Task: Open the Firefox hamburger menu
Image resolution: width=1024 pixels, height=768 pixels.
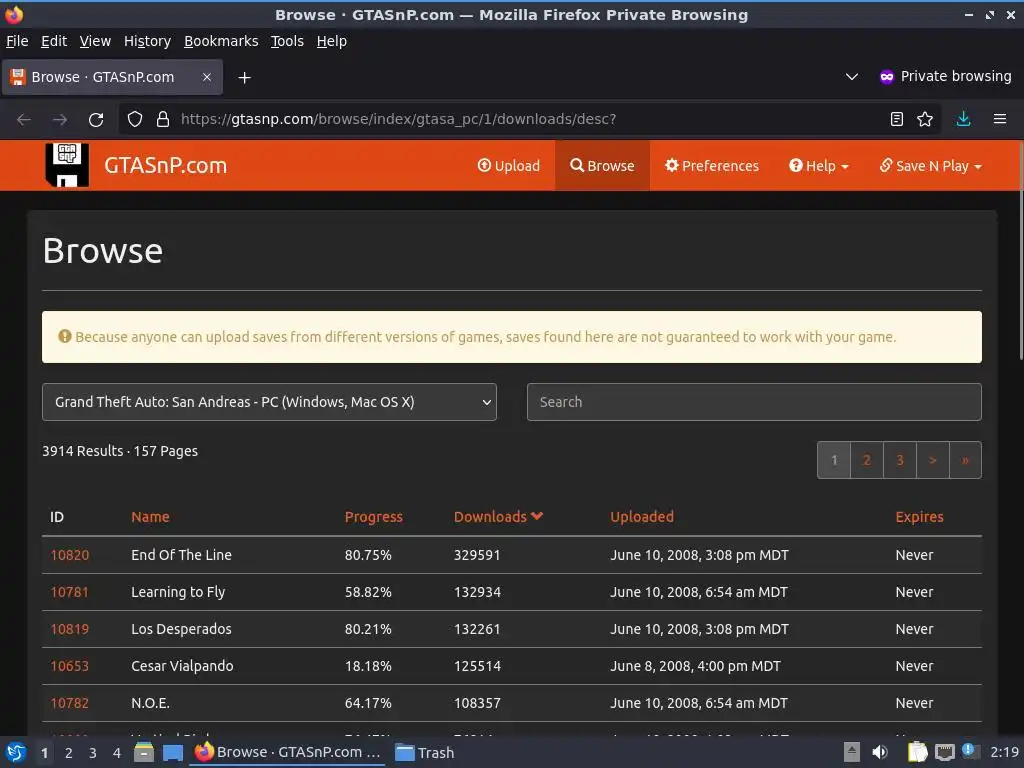Action: (1000, 119)
